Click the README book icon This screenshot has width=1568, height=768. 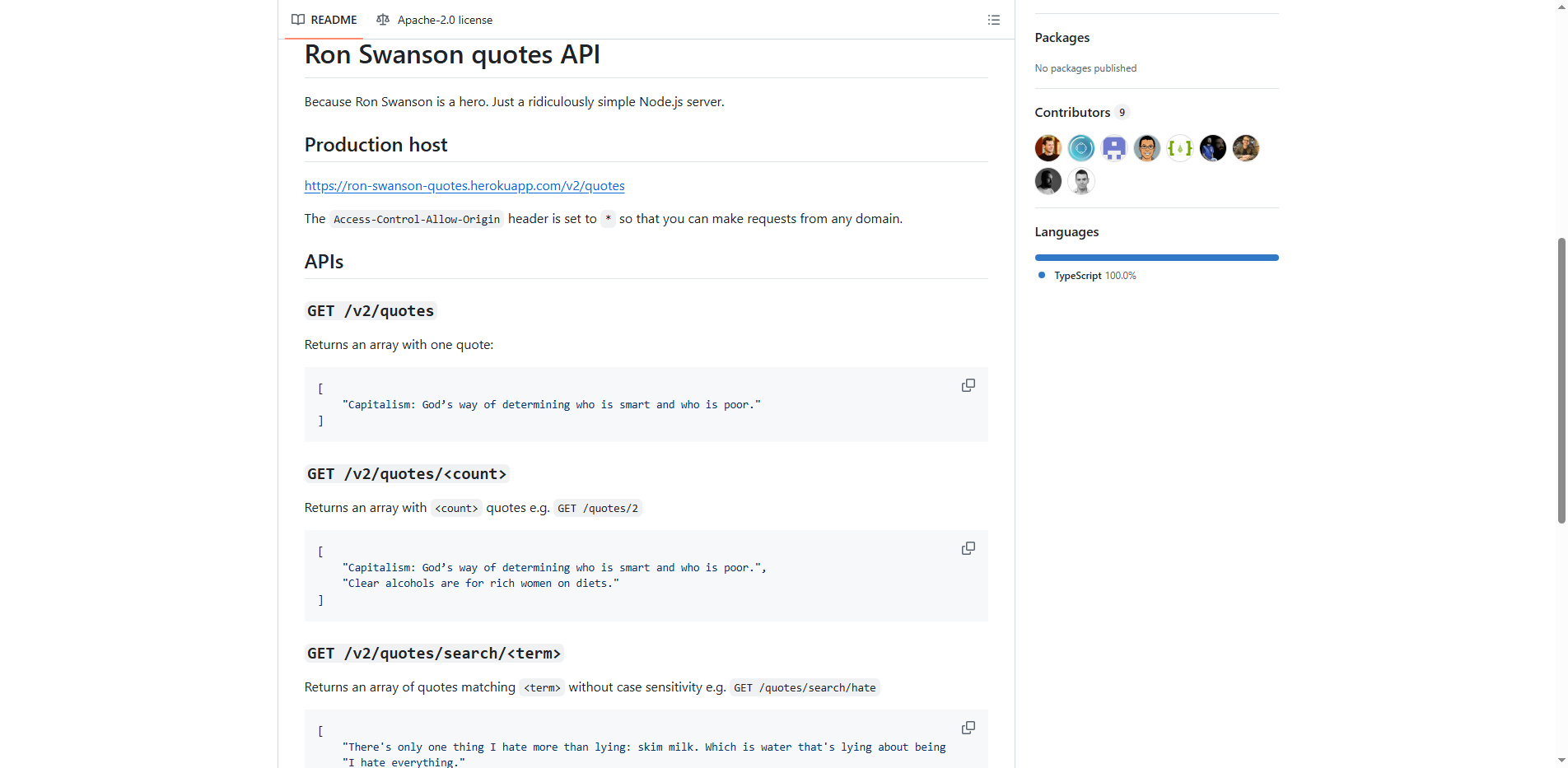pyautogui.click(x=298, y=20)
